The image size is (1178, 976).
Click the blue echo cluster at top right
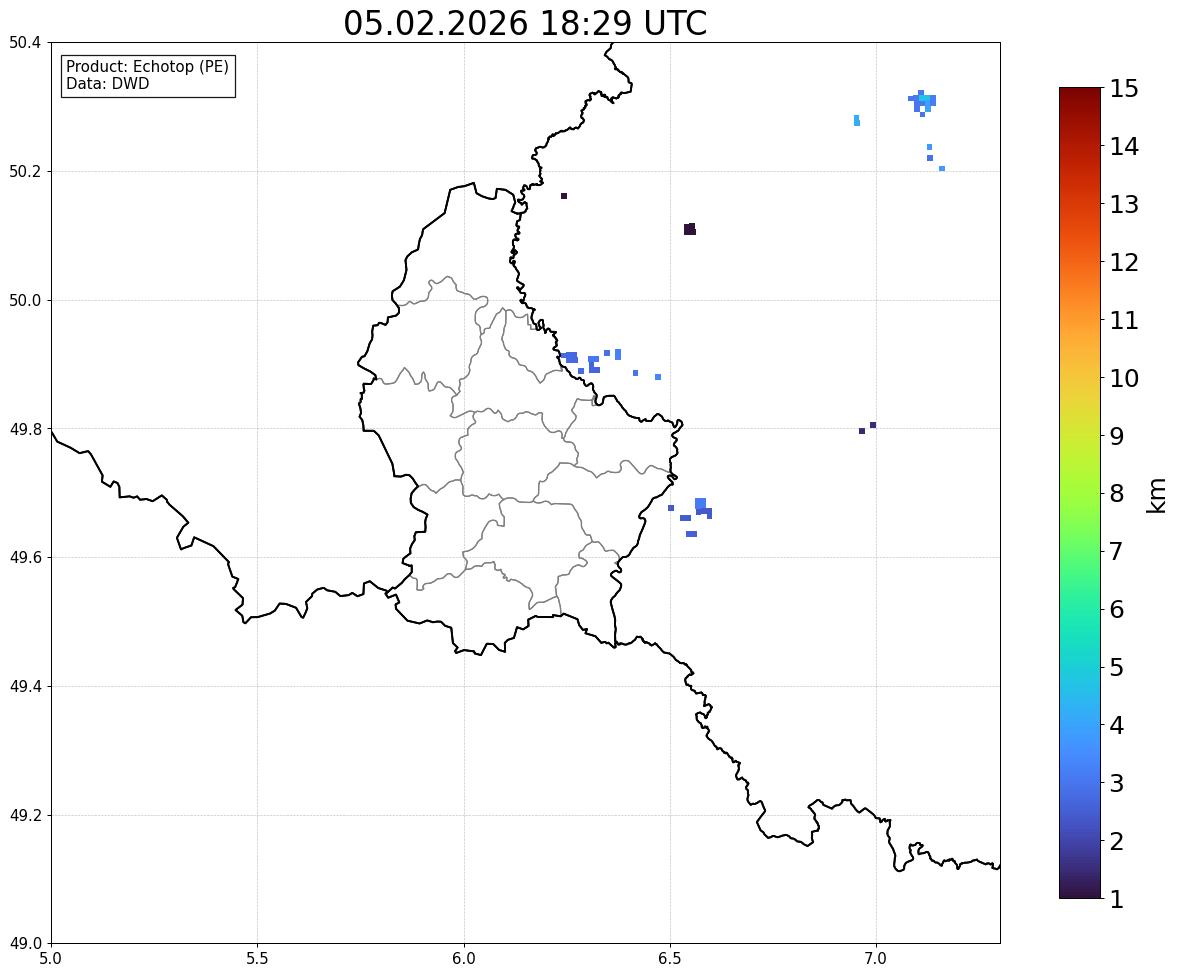pos(922,103)
